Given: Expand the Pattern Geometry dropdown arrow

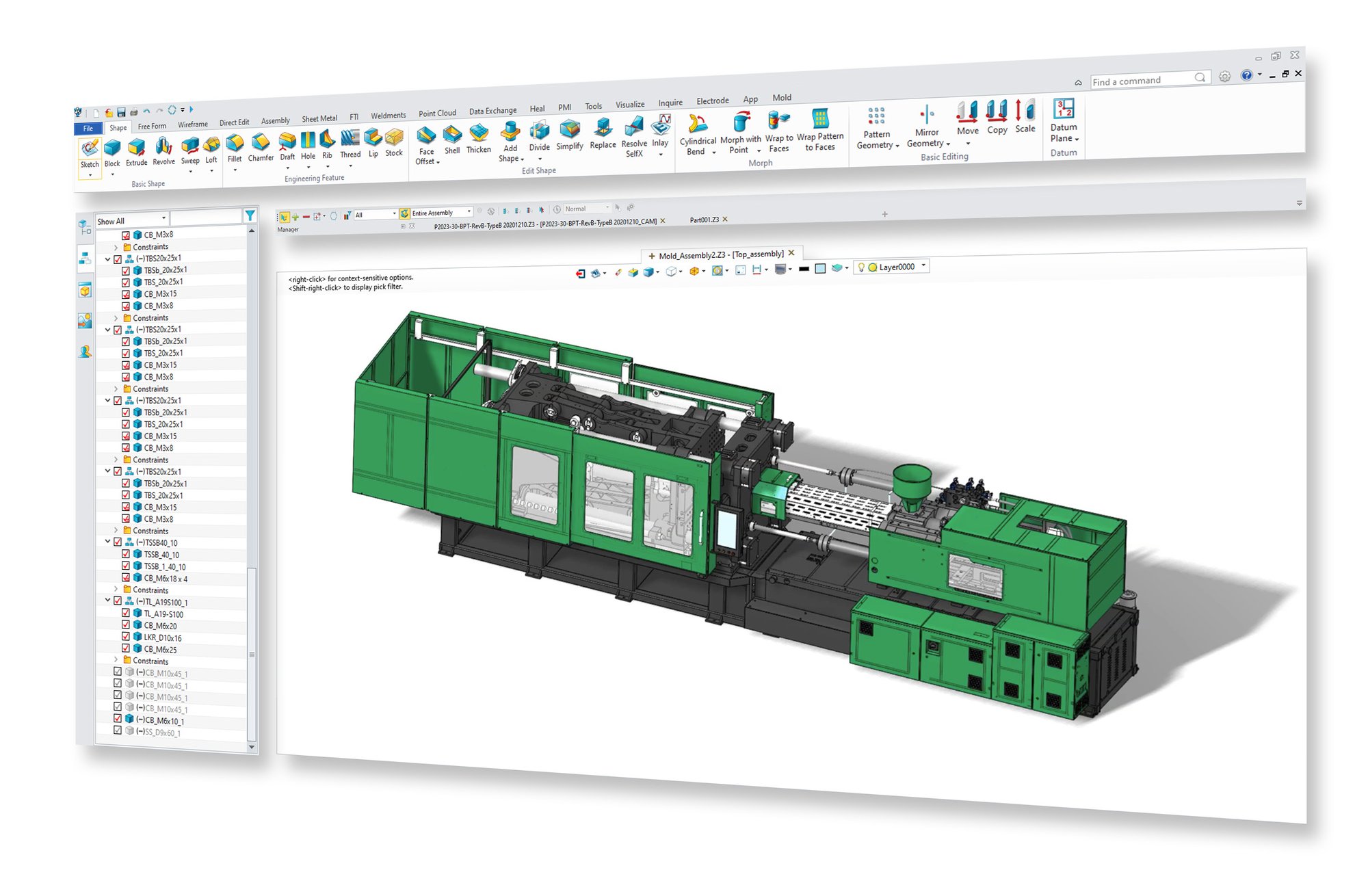Looking at the screenshot, I should click(x=897, y=146).
